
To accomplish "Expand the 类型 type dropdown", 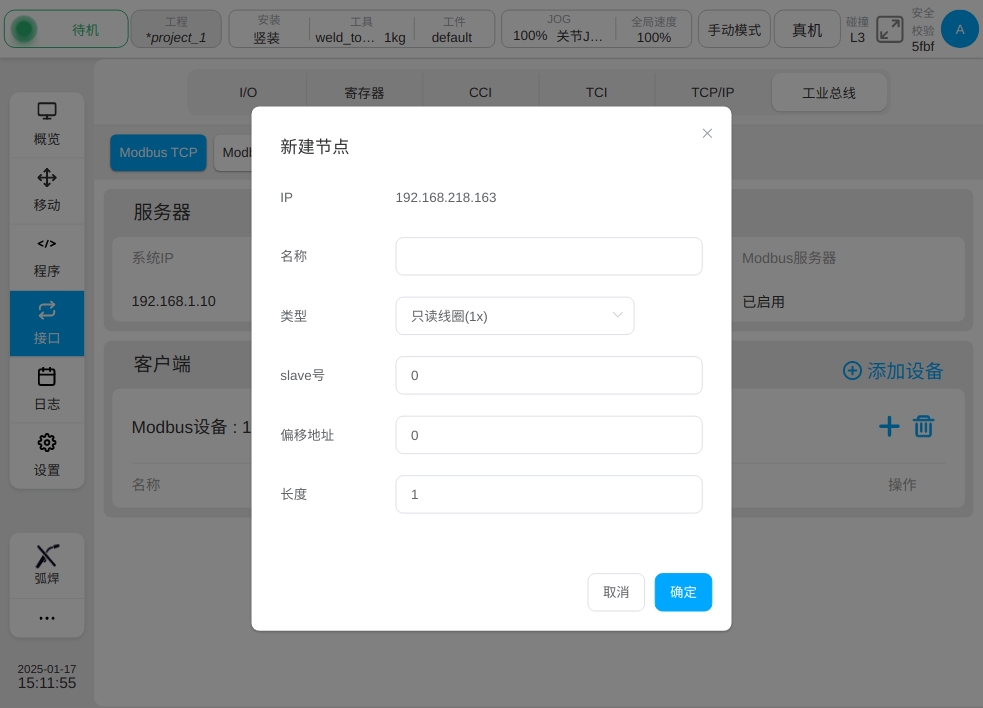I will click(514, 316).
